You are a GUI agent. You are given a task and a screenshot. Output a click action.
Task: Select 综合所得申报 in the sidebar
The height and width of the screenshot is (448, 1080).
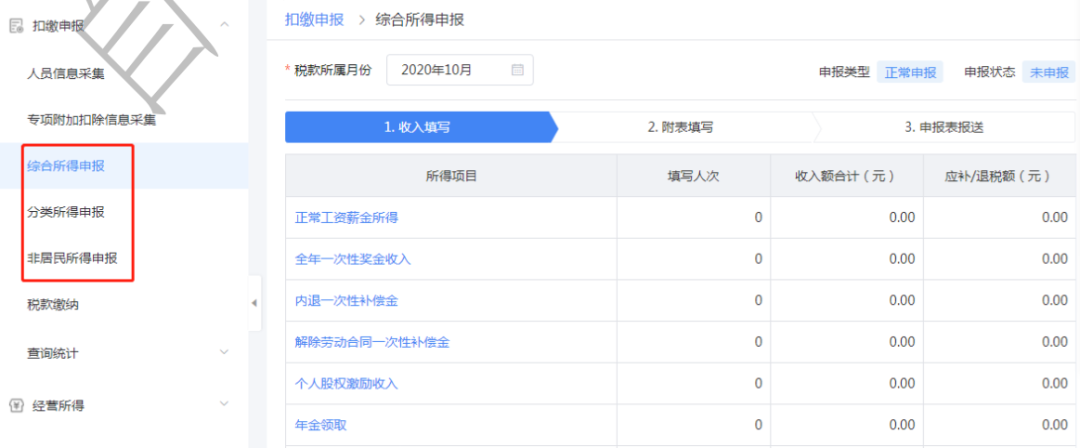66,165
